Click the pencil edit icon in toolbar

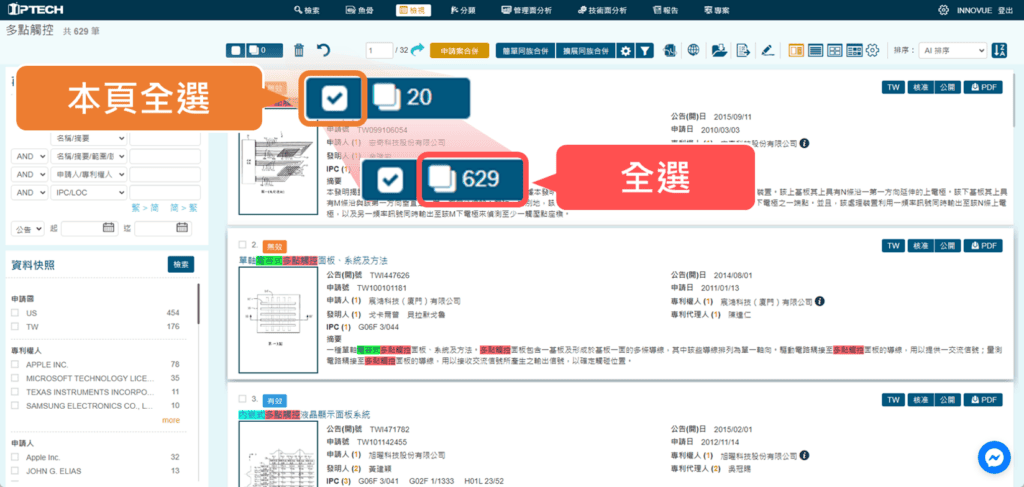tap(767, 50)
